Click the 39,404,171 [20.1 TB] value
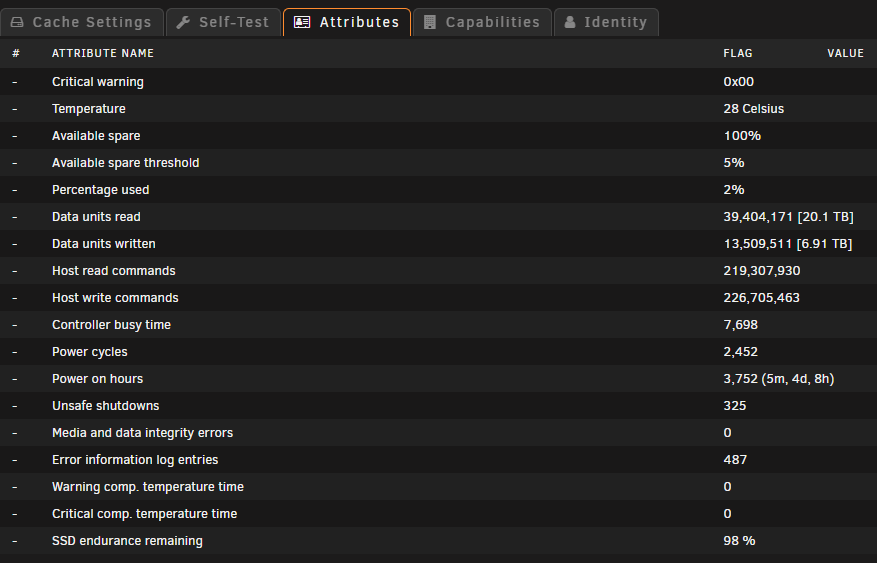Image resolution: width=877 pixels, height=563 pixels. [x=789, y=217]
